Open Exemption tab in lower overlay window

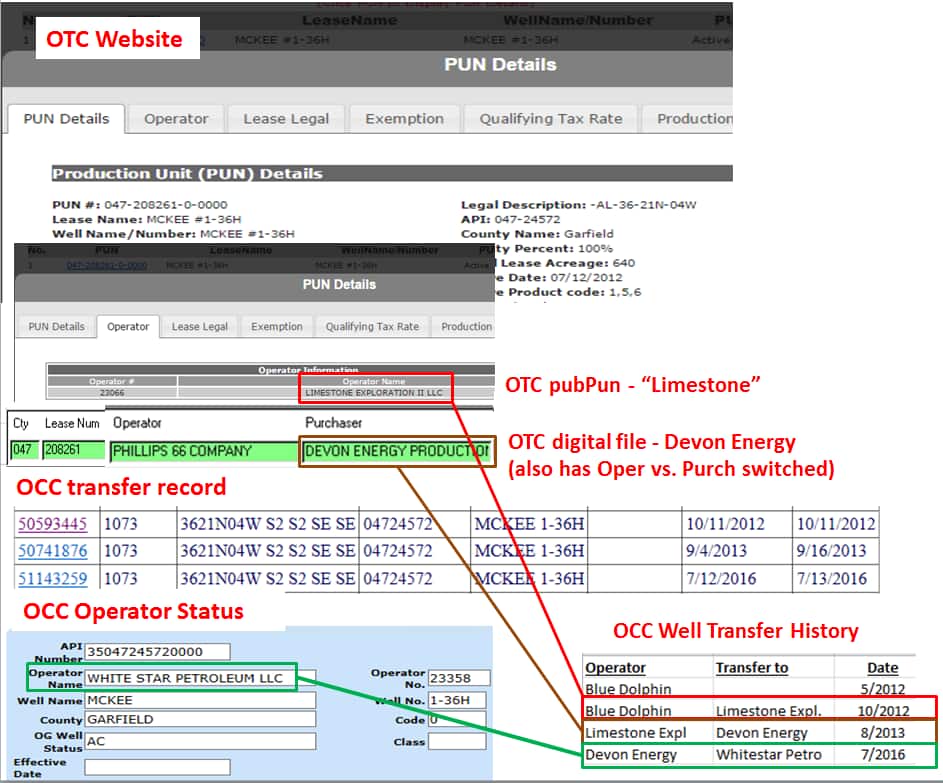click(x=277, y=327)
